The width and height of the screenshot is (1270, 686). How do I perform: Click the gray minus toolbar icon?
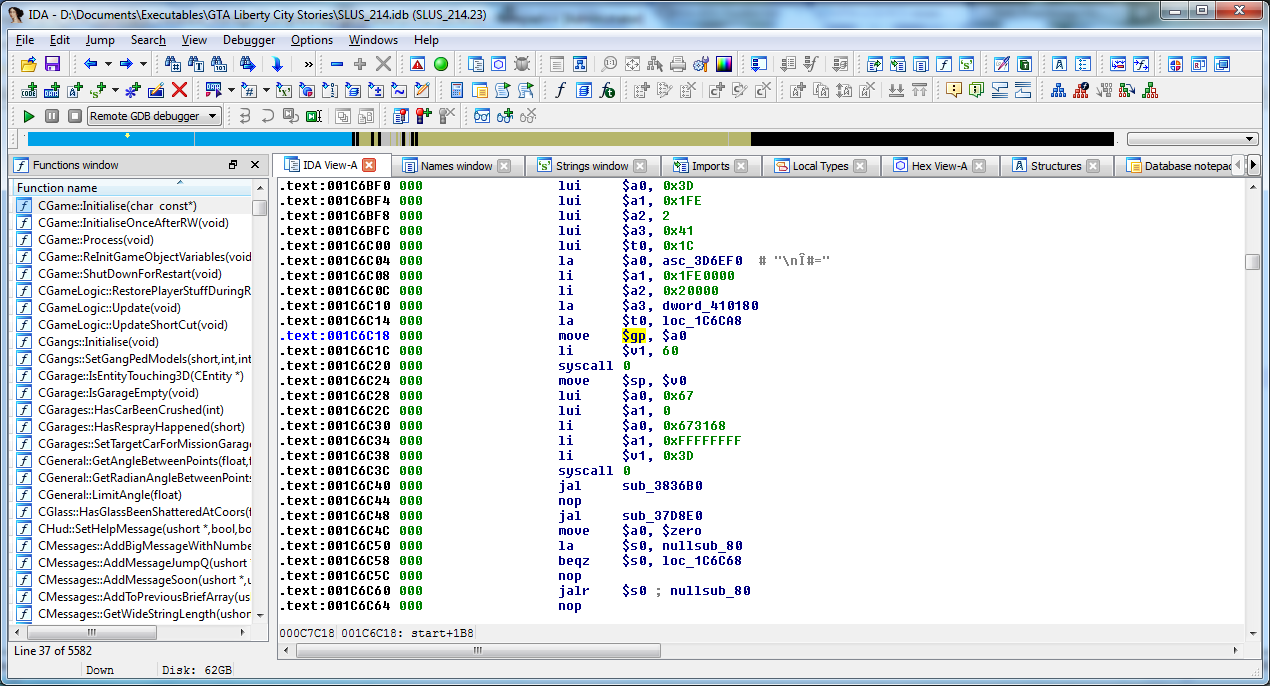pos(337,64)
